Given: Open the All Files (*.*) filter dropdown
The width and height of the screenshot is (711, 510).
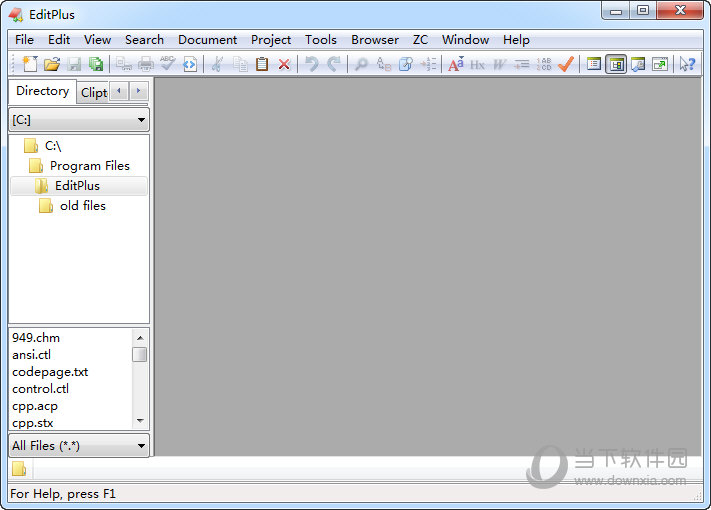Looking at the screenshot, I should [x=79, y=446].
